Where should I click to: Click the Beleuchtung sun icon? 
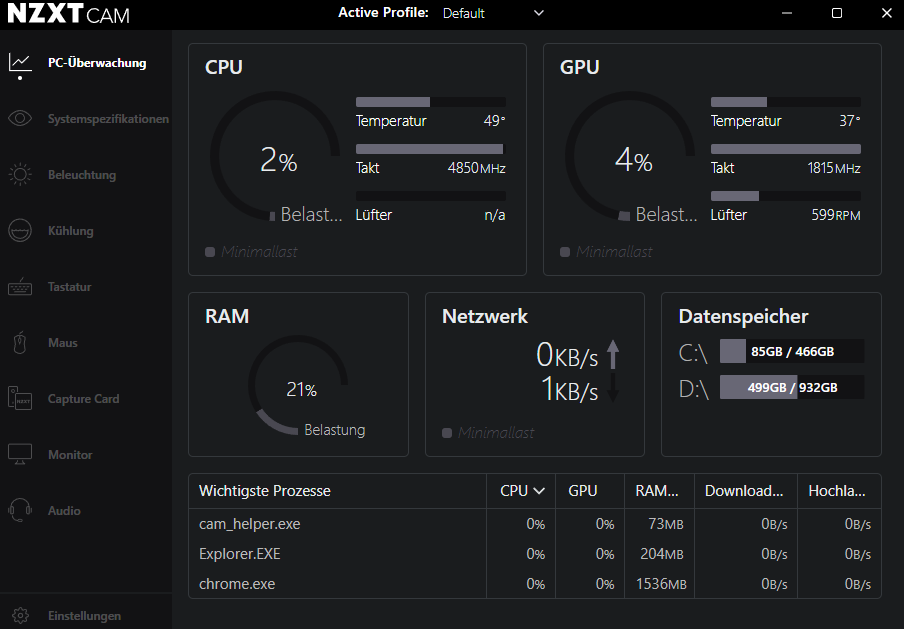pyautogui.click(x=20, y=174)
